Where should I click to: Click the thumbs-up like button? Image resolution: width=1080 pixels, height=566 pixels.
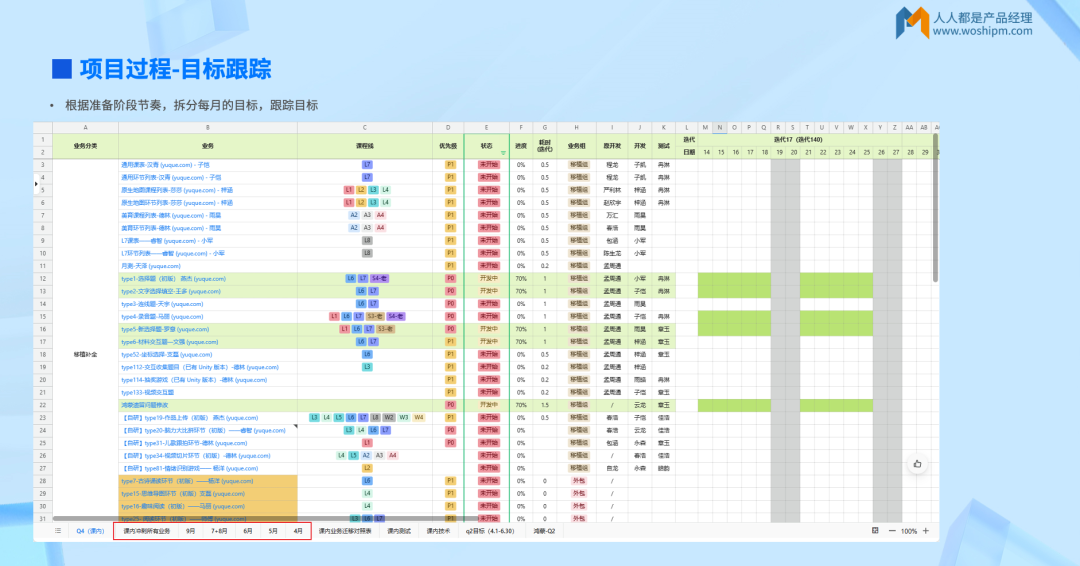[917, 464]
